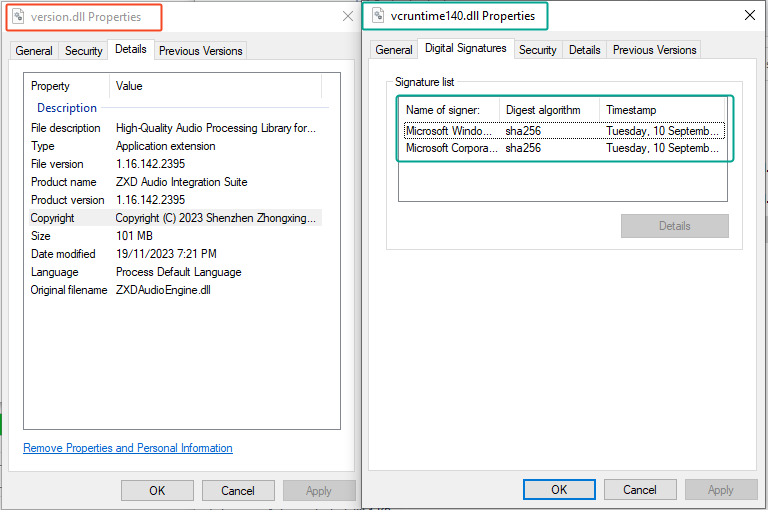Select the Microsoft Windo... signer row
This screenshot has width=768, height=510.
click(564, 131)
